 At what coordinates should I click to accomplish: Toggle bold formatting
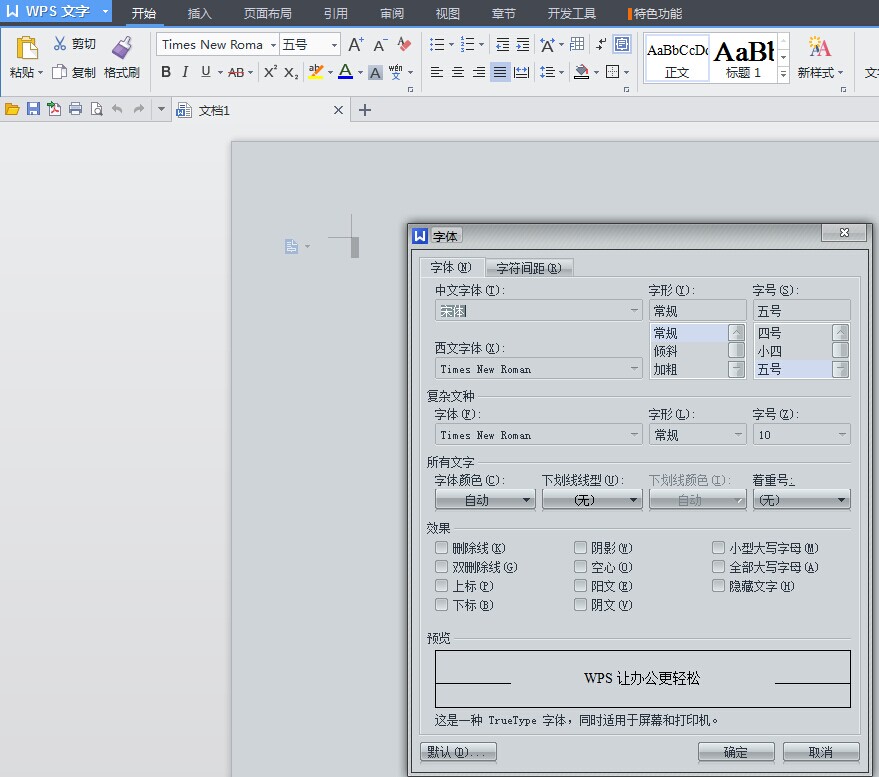tap(166, 72)
